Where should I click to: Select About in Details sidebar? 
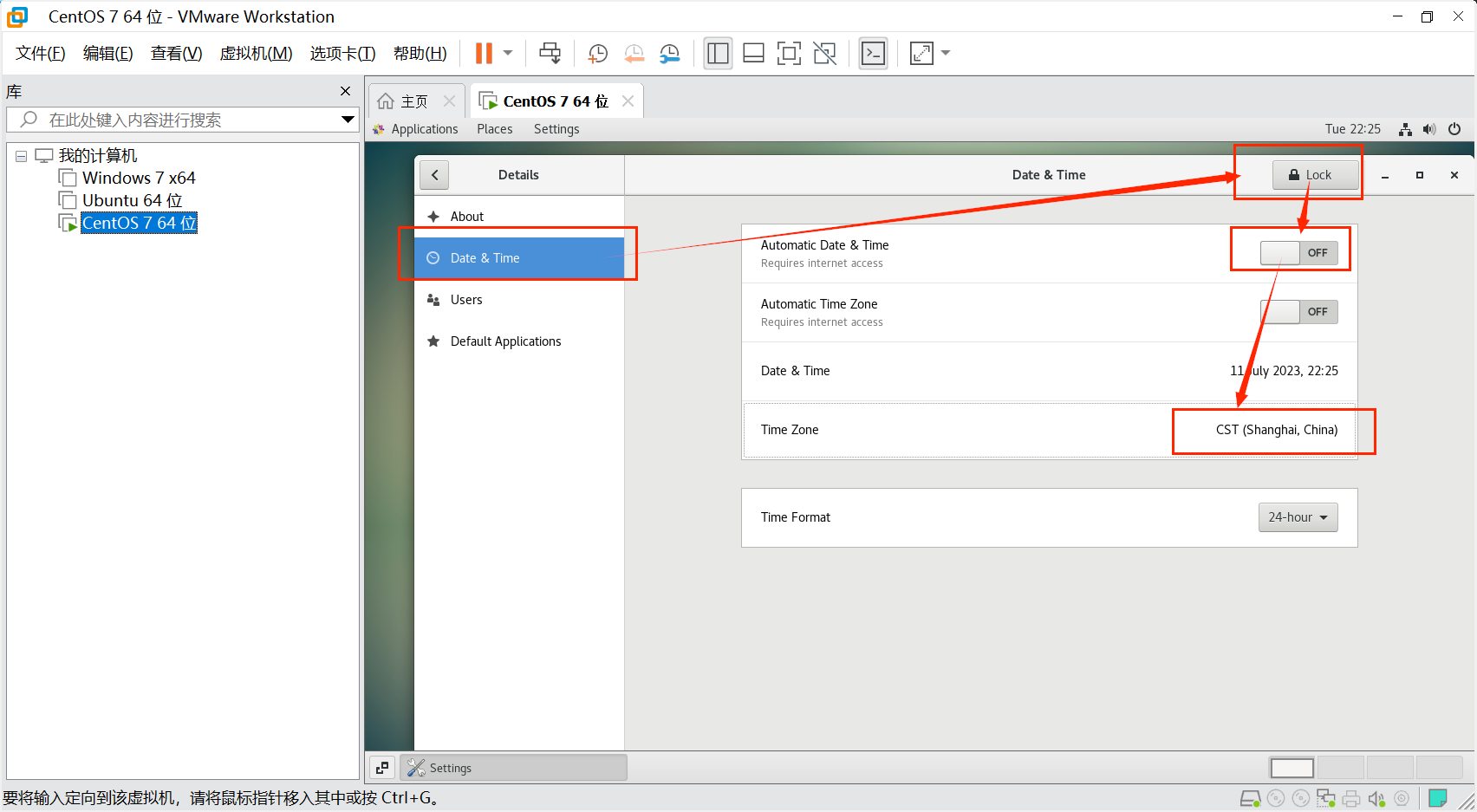[519, 217]
